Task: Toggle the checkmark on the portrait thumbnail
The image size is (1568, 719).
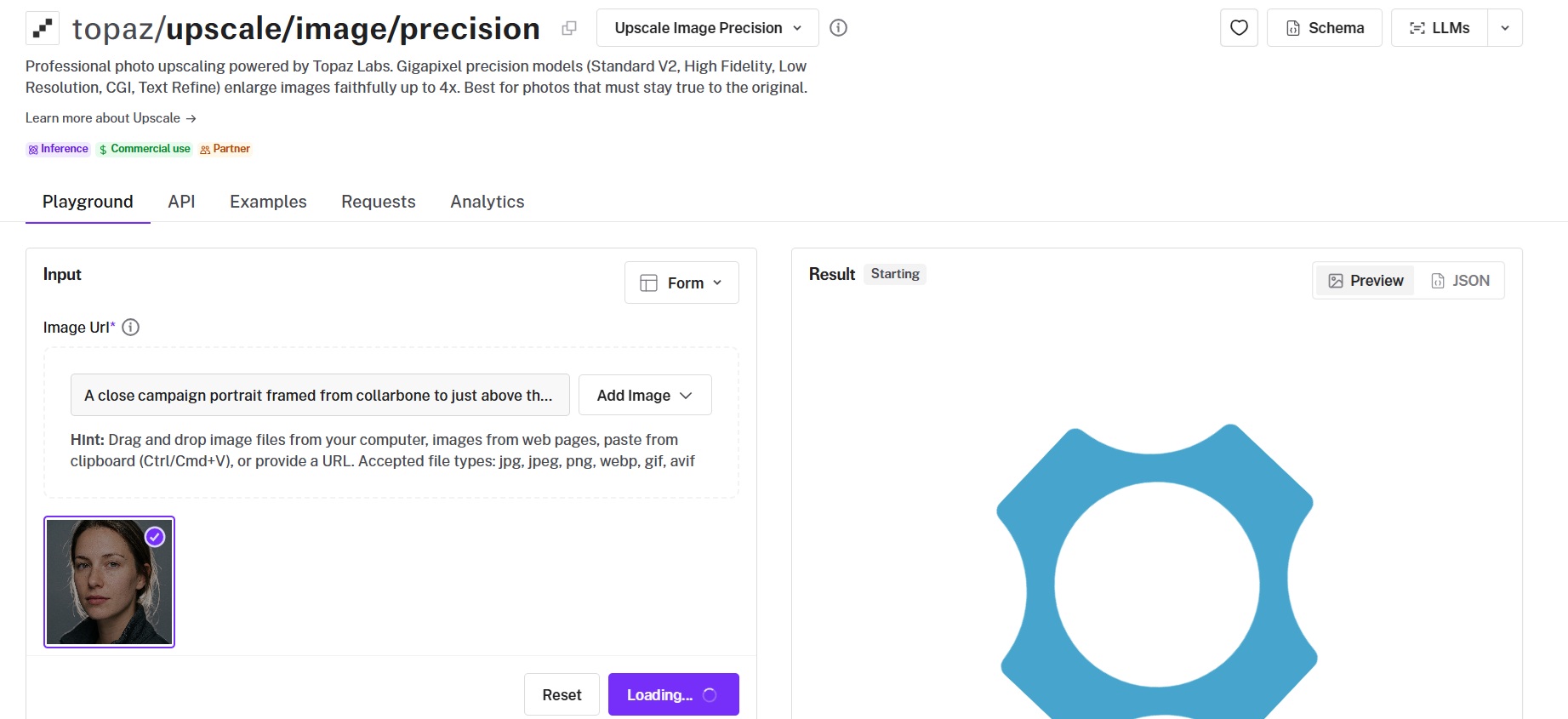Action: tap(155, 537)
